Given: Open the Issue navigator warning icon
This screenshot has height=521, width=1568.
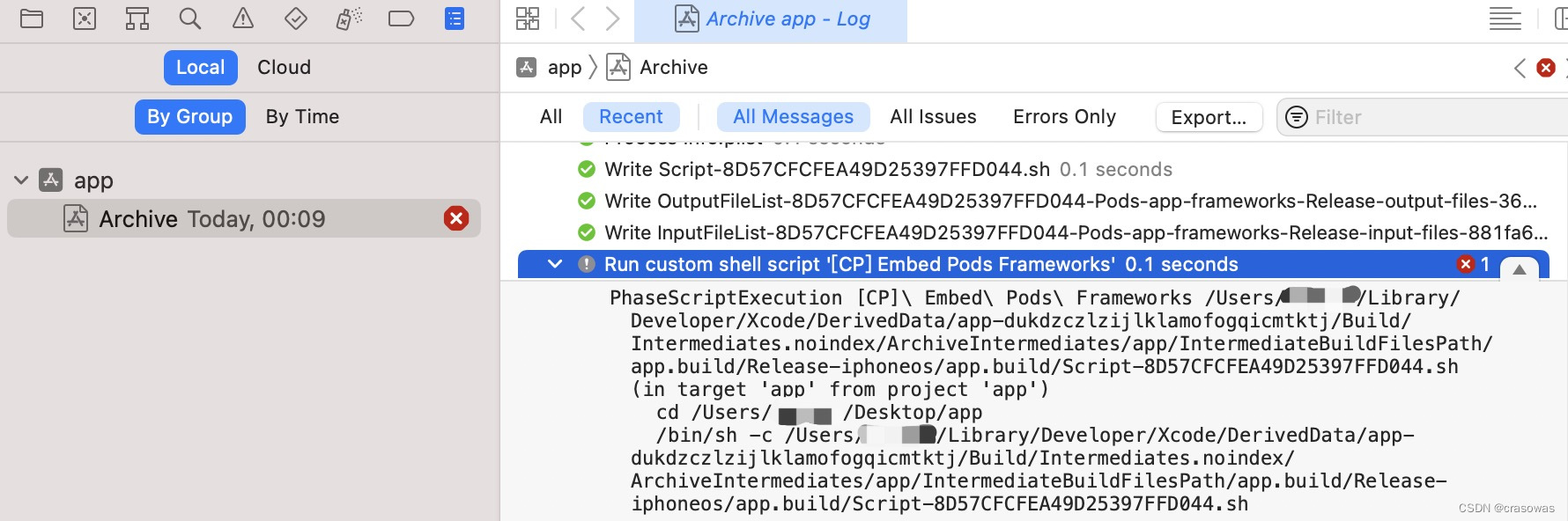Looking at the screenshot, I should 243,18.
